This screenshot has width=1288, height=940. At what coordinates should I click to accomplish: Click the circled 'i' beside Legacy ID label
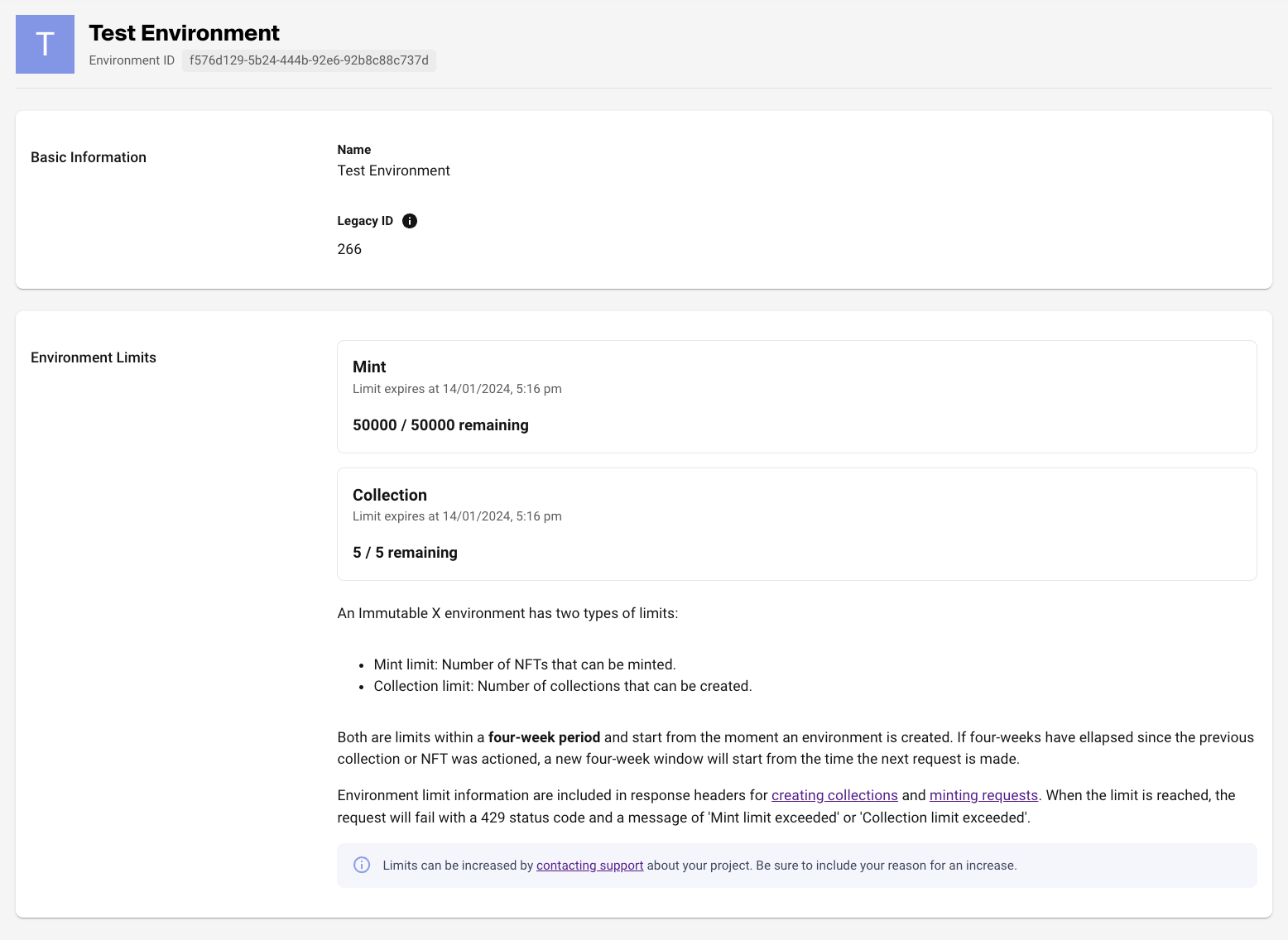click(410, 220)
